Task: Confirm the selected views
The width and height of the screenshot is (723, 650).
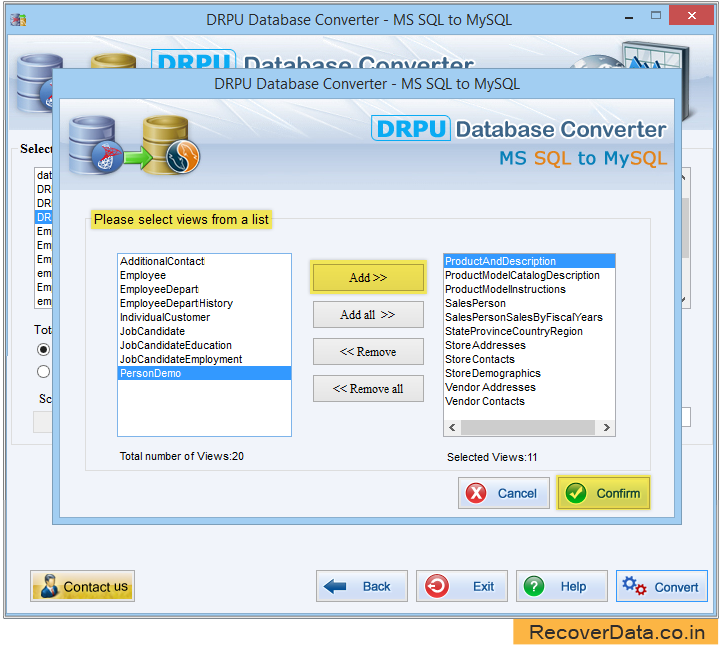Action: click(x=603, y=493)
